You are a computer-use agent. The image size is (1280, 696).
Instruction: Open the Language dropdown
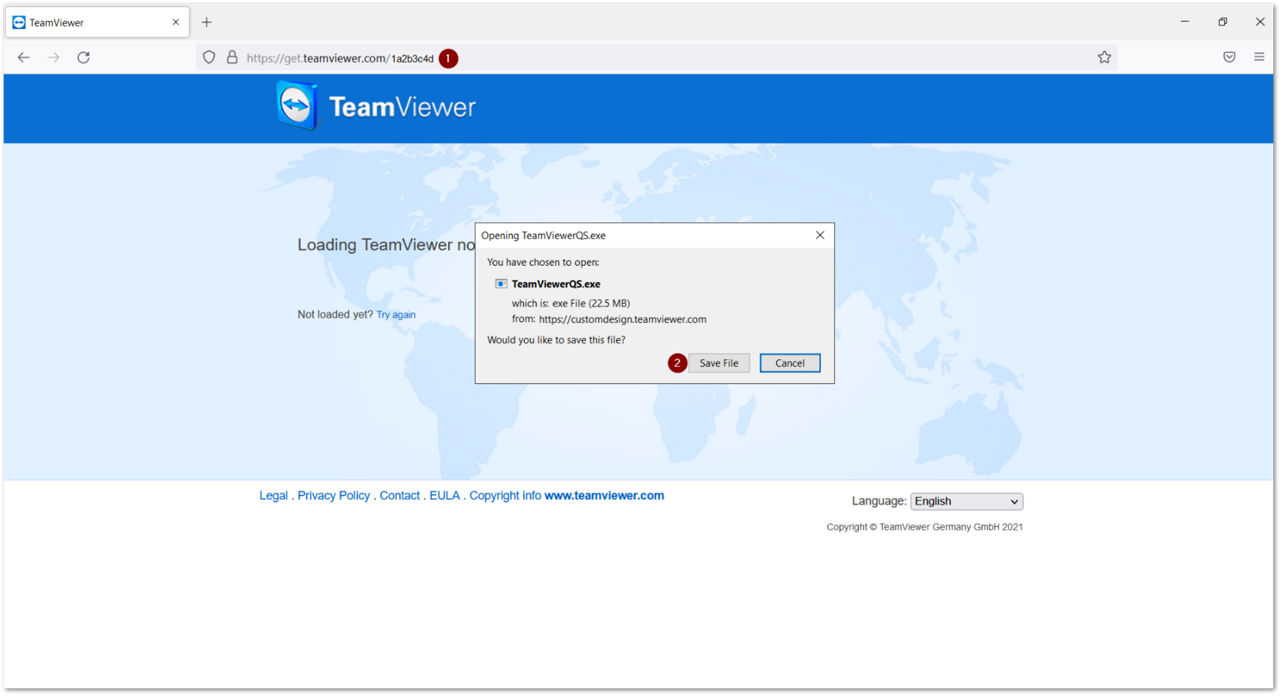966,502
